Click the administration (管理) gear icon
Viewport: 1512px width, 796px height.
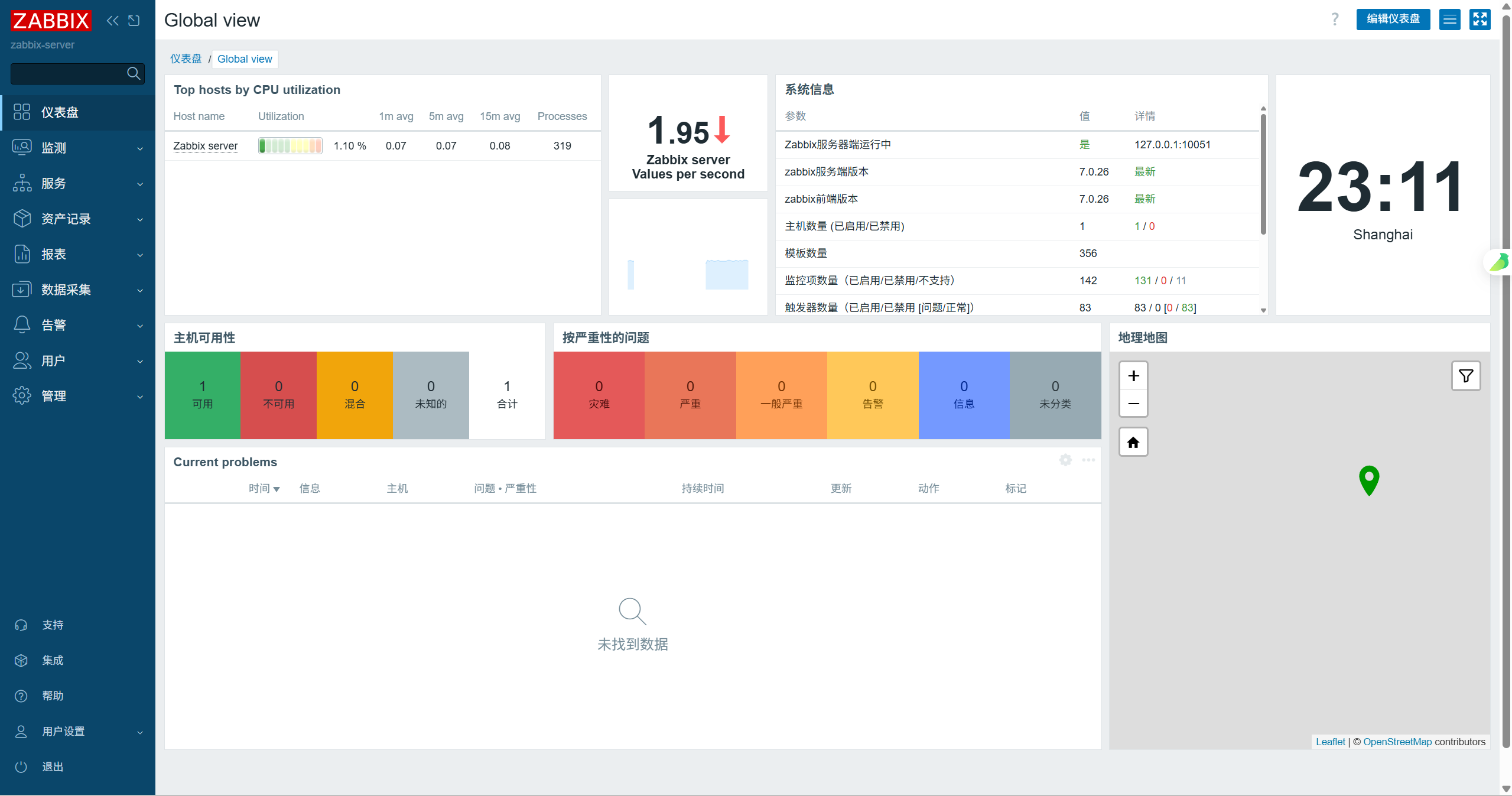coord(22,396)
